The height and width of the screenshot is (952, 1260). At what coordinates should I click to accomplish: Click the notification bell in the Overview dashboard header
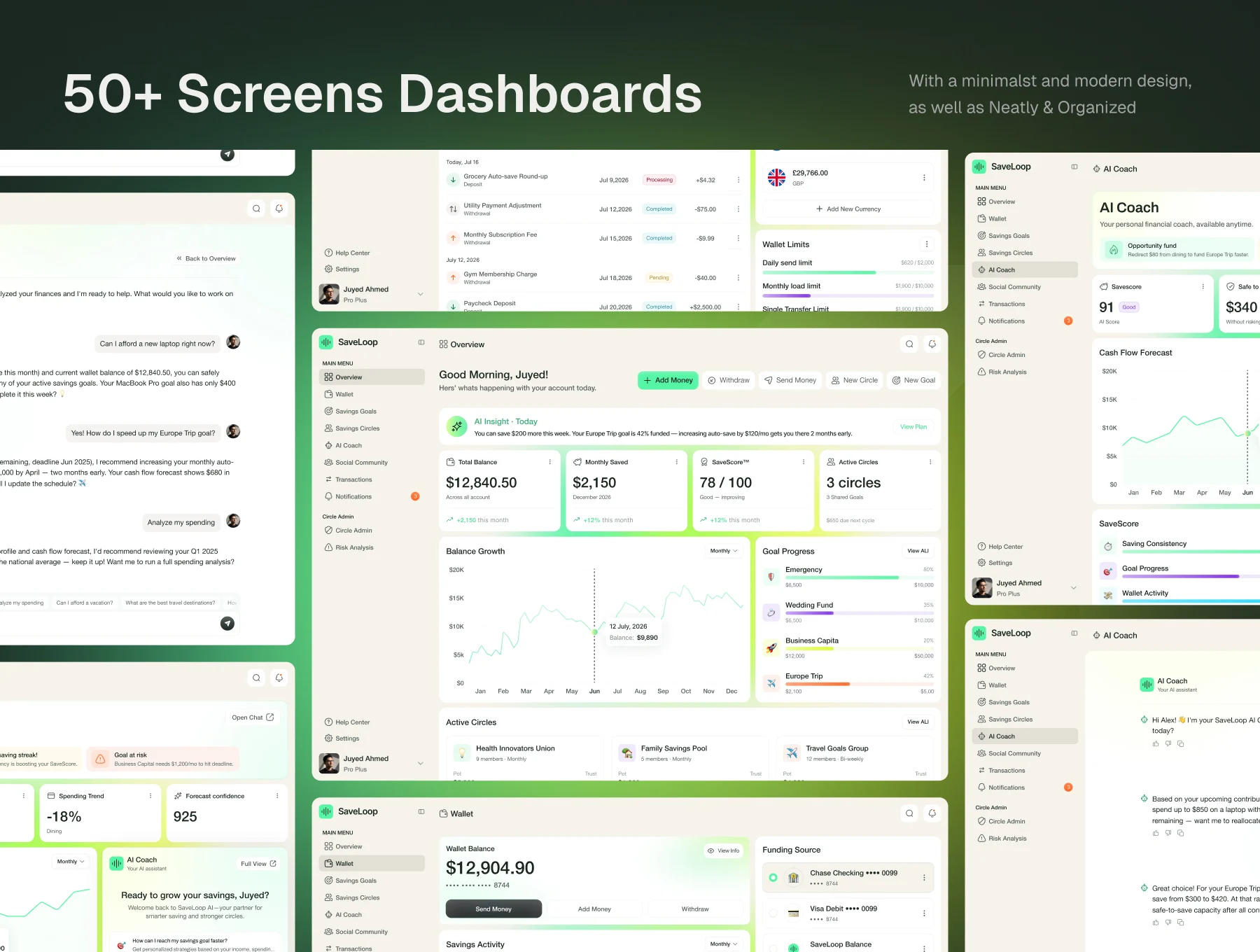pos(932,344)
